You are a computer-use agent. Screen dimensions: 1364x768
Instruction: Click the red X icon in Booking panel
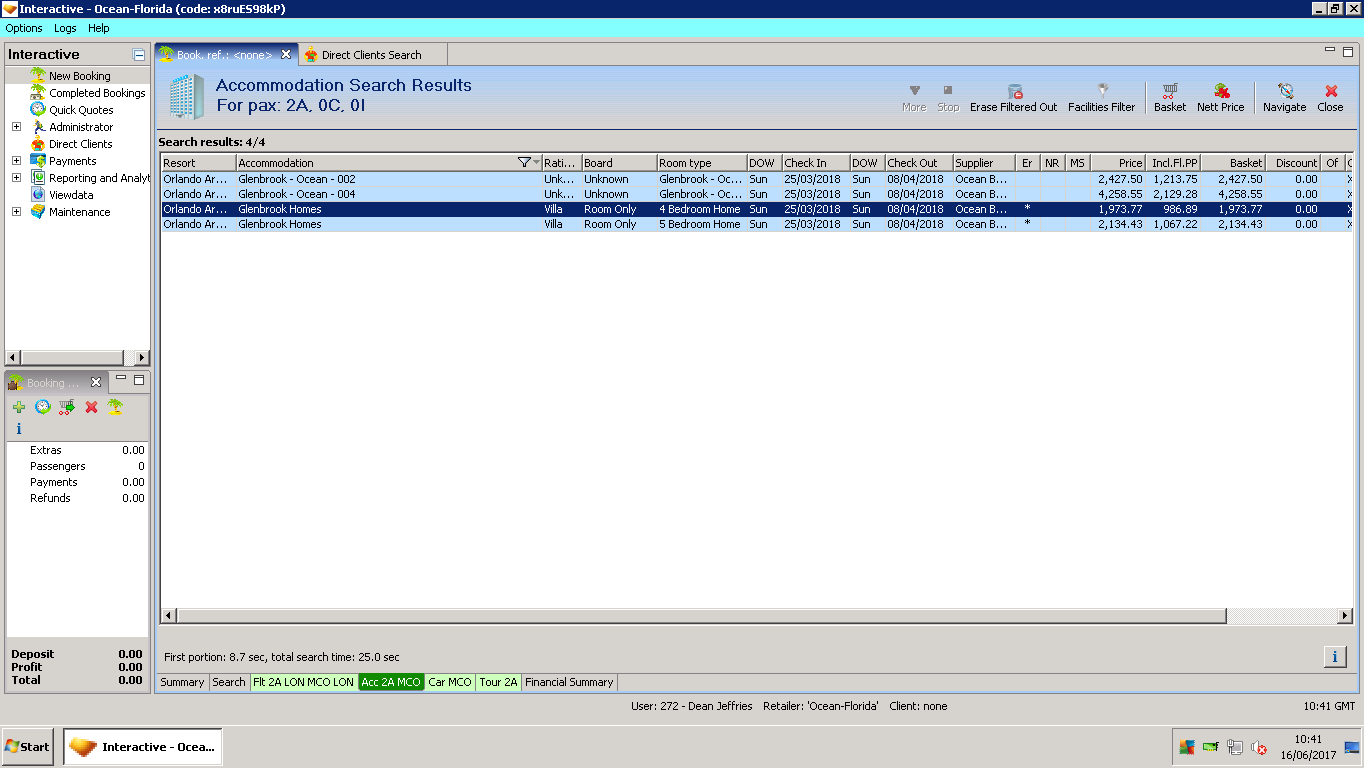point(91,407)
